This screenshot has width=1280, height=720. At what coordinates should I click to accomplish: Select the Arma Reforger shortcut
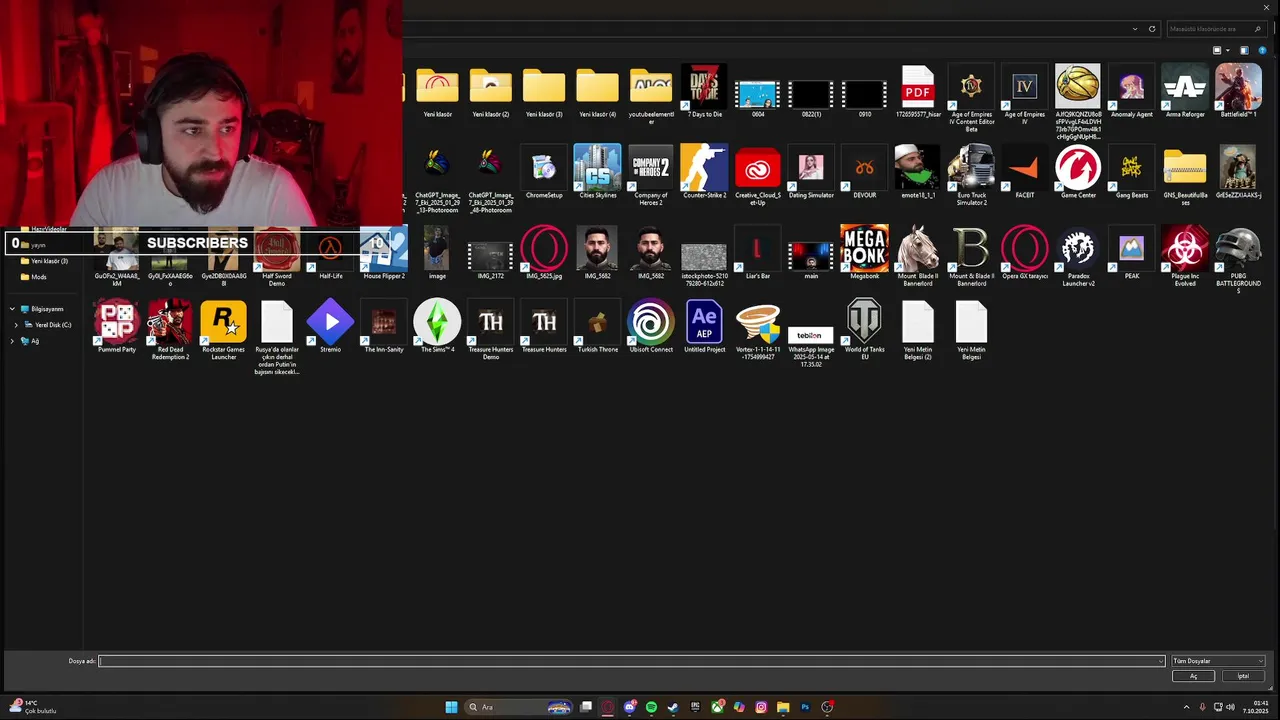[x=1185, y=92]
